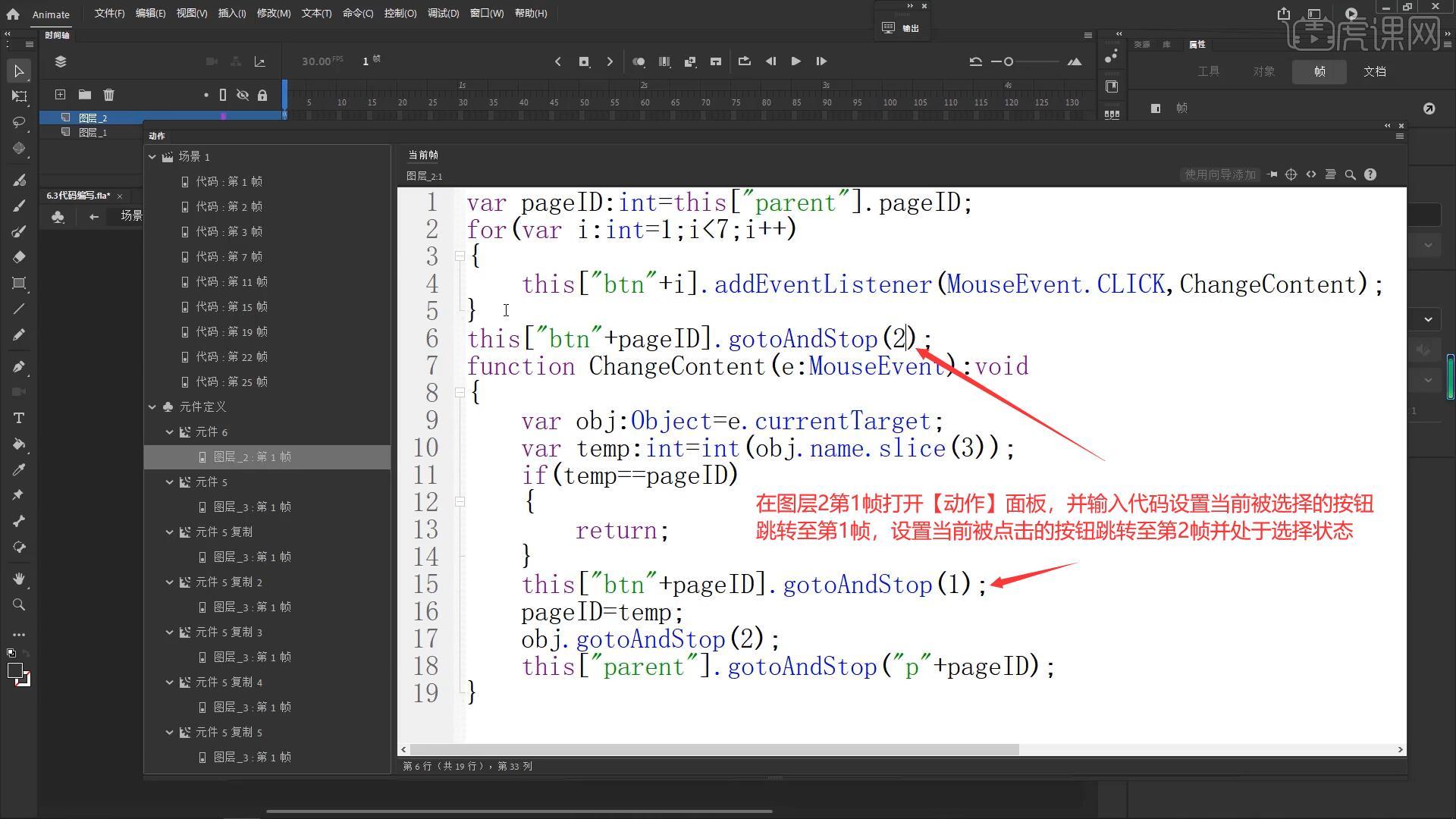Format the code in Actions panel
The image size is (1456, 819).
[x=1330, y=174]
